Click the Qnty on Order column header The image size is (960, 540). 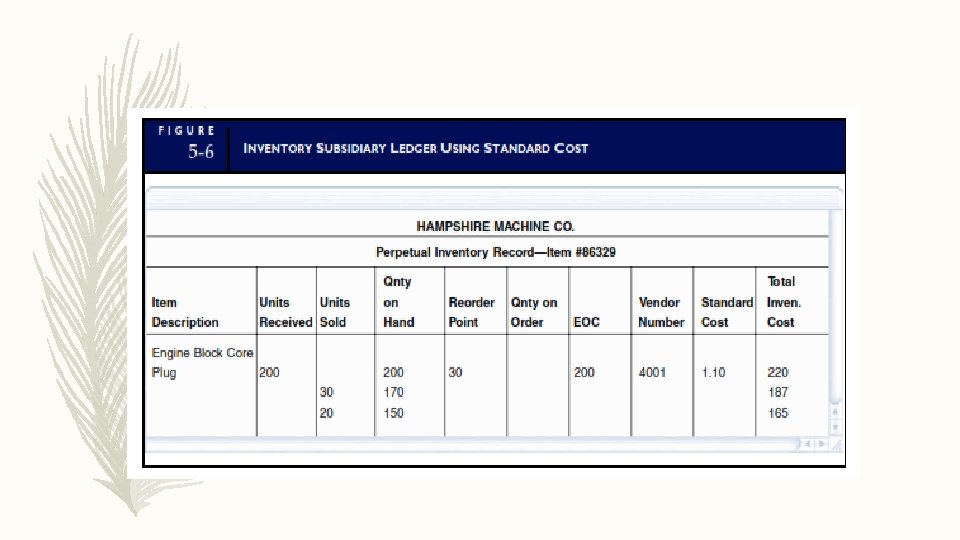pos(534,312)
